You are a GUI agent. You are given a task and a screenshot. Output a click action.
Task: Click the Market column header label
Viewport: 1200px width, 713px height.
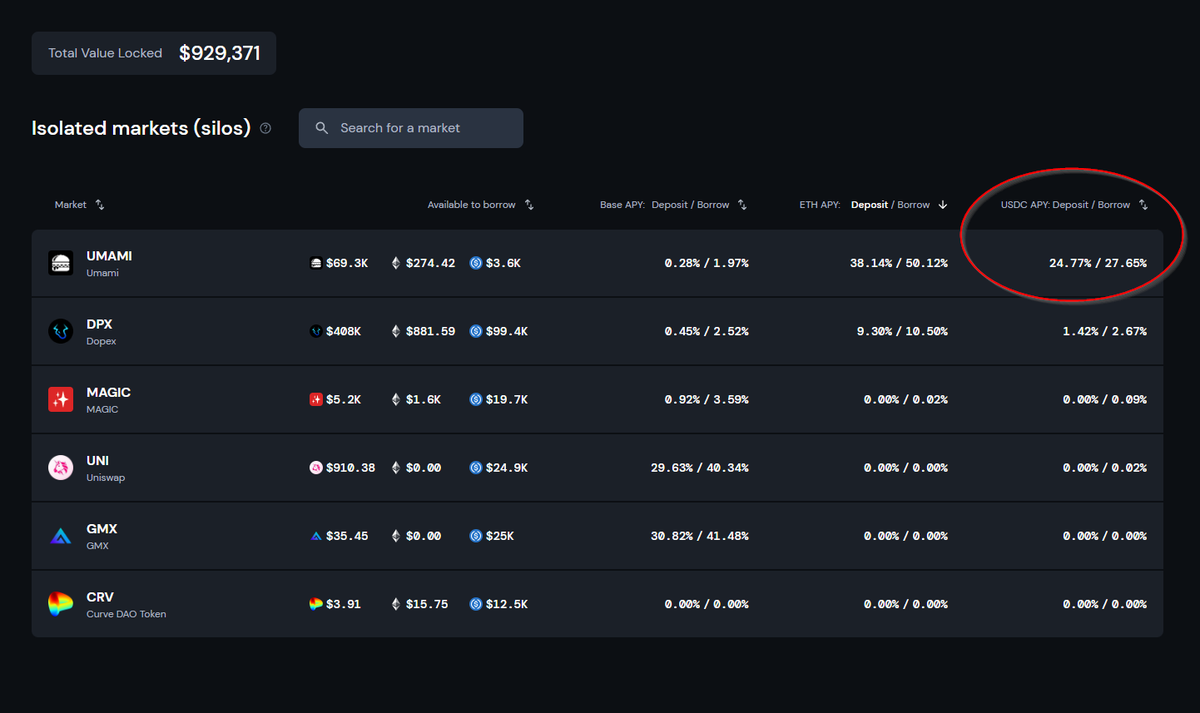click(x=71, y=205)
